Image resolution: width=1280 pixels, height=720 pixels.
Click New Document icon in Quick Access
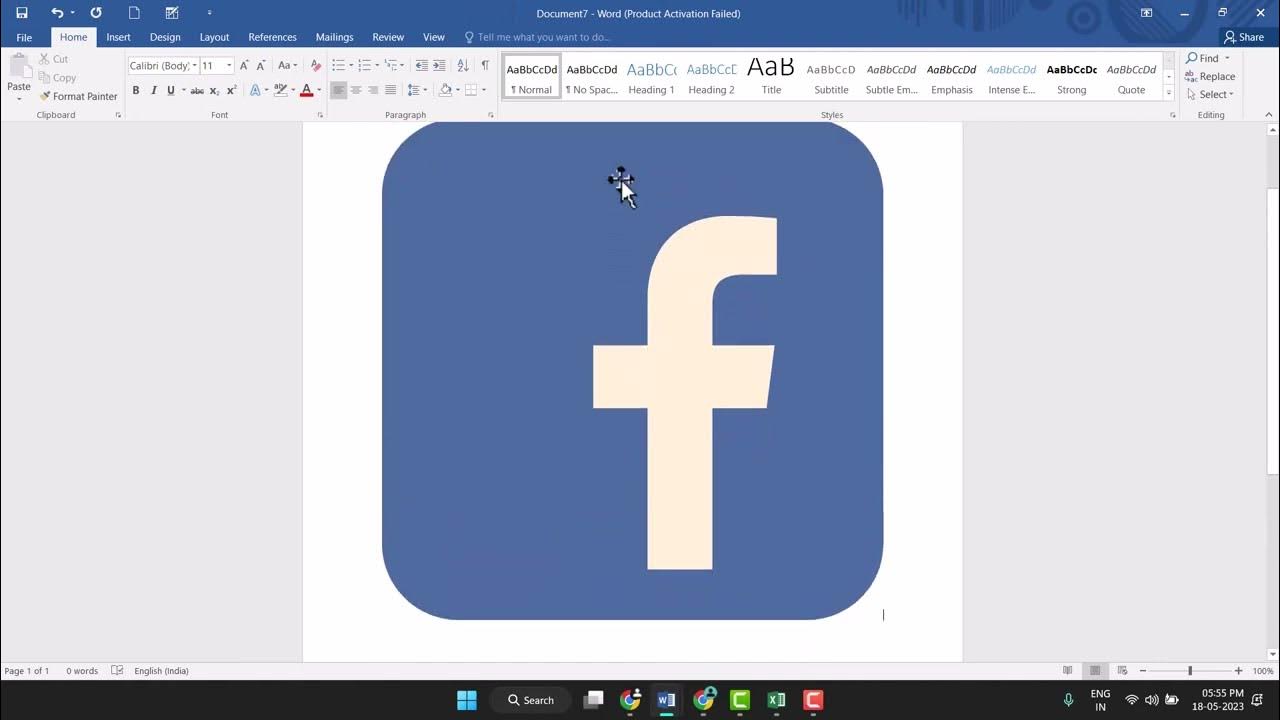pos(134,13)
